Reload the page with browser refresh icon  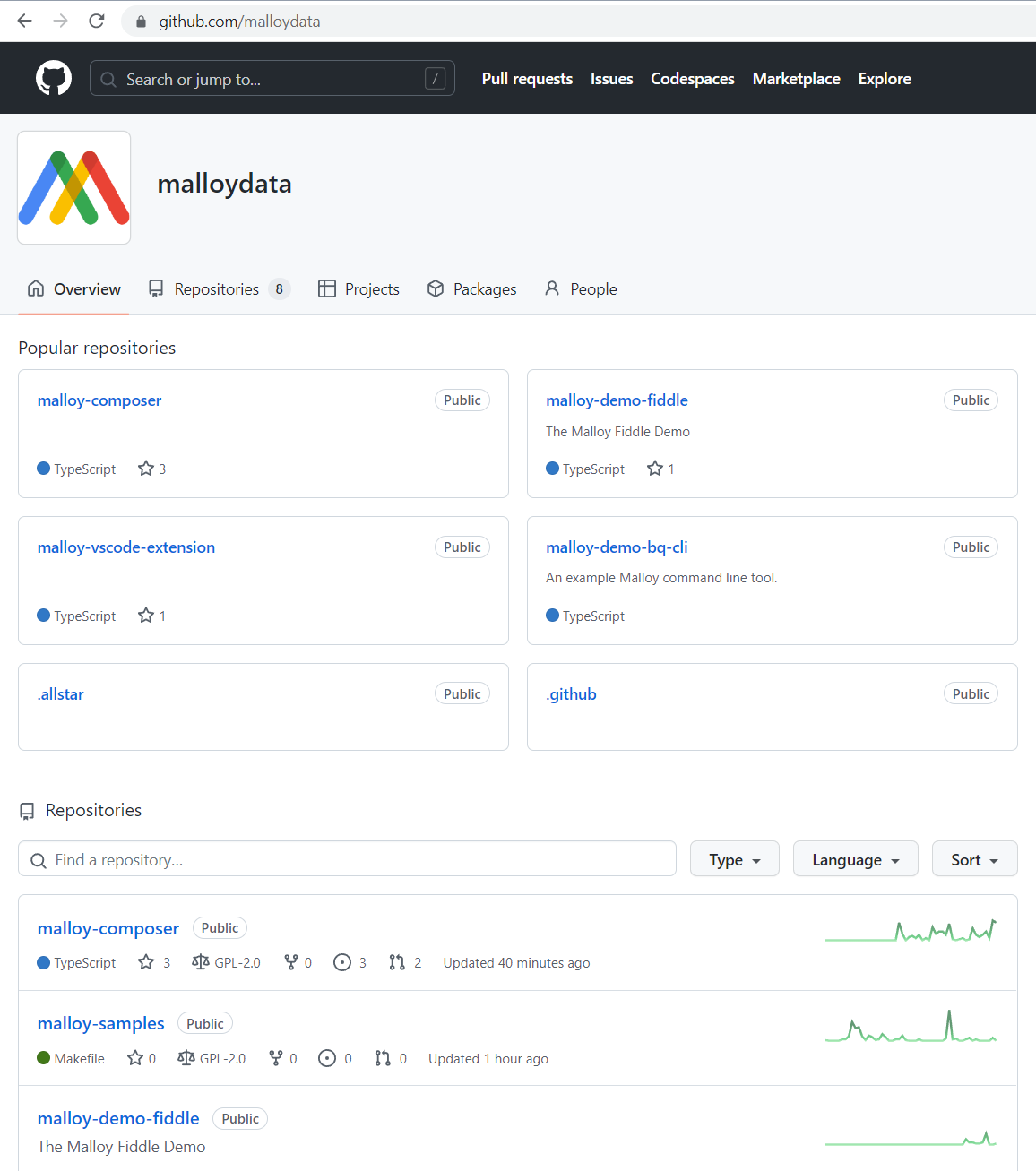(x=97, y=21)
